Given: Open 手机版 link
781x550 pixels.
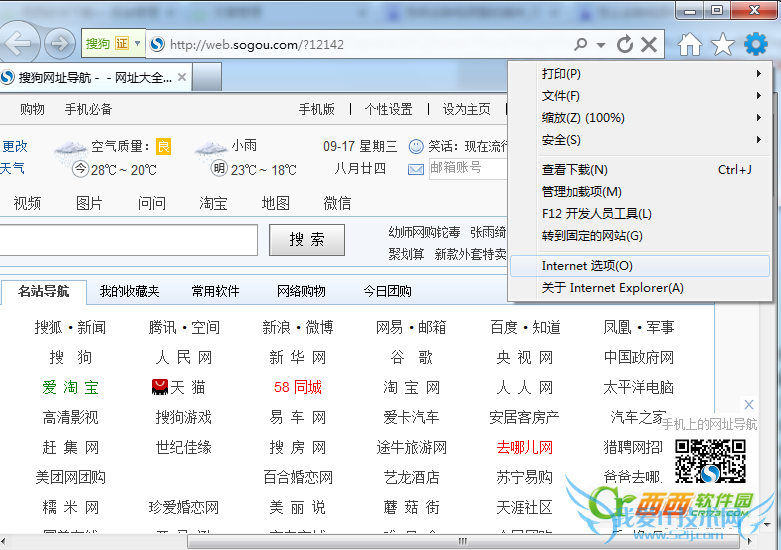Looking at the screenshot, I should [x=317, y=109].
